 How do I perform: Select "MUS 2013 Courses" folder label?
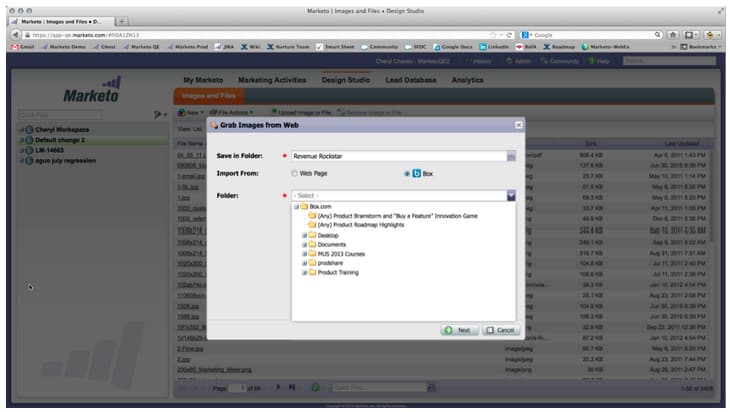point(341,254)
